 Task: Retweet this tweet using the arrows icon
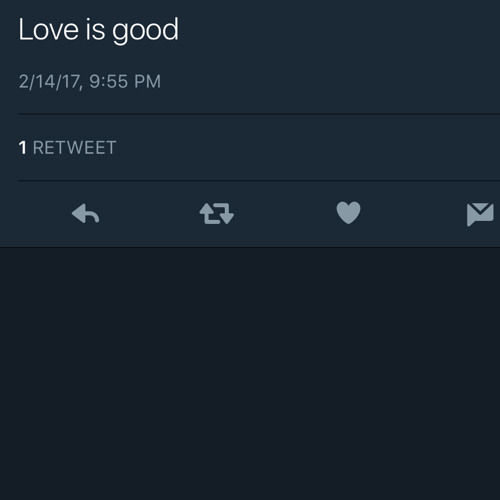click(217, 213)
